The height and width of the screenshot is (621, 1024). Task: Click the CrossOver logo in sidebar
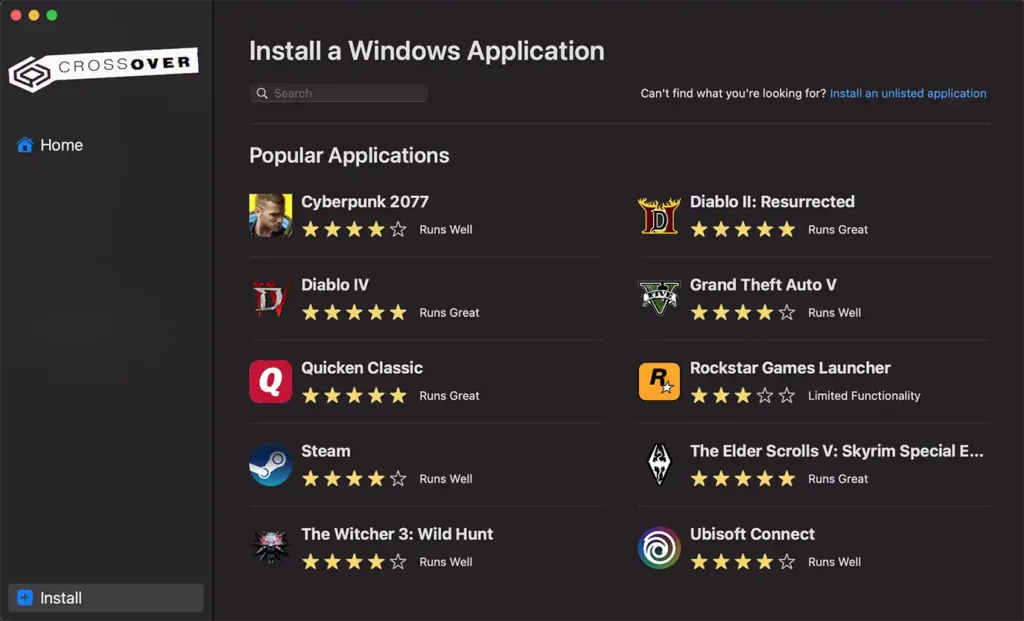point(103,69)
